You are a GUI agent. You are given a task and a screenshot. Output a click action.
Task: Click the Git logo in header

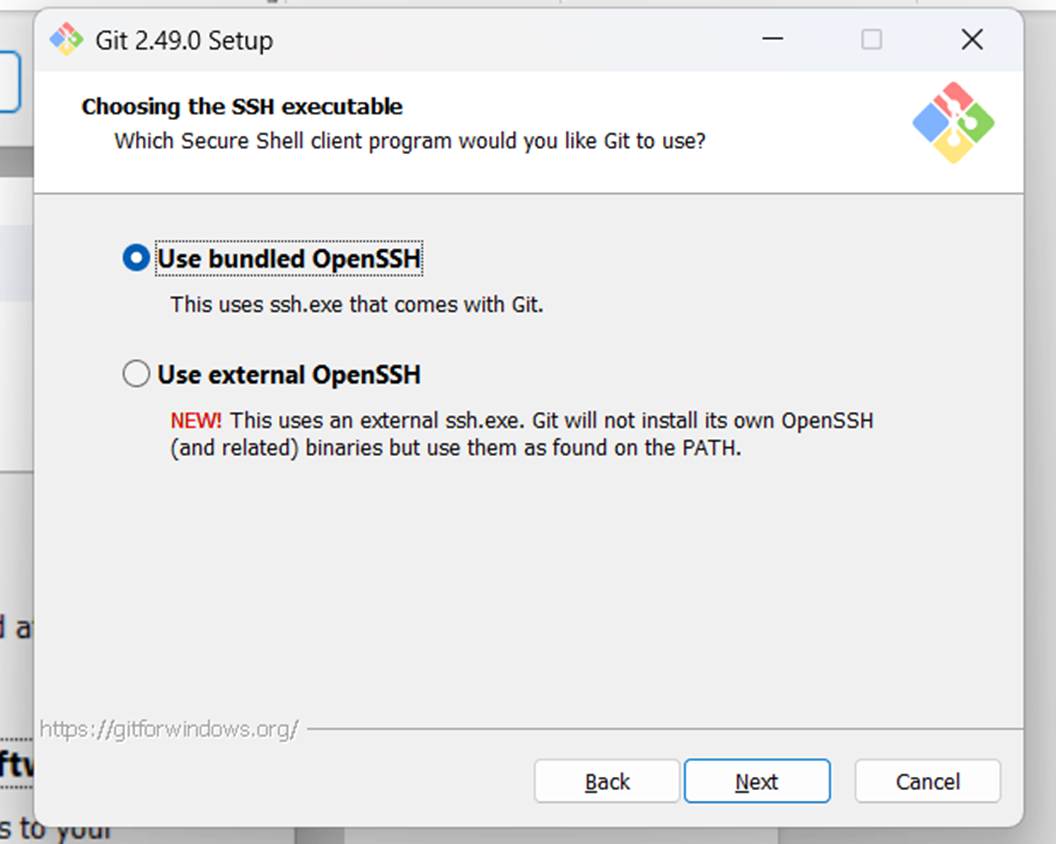[x=953, y=123]
